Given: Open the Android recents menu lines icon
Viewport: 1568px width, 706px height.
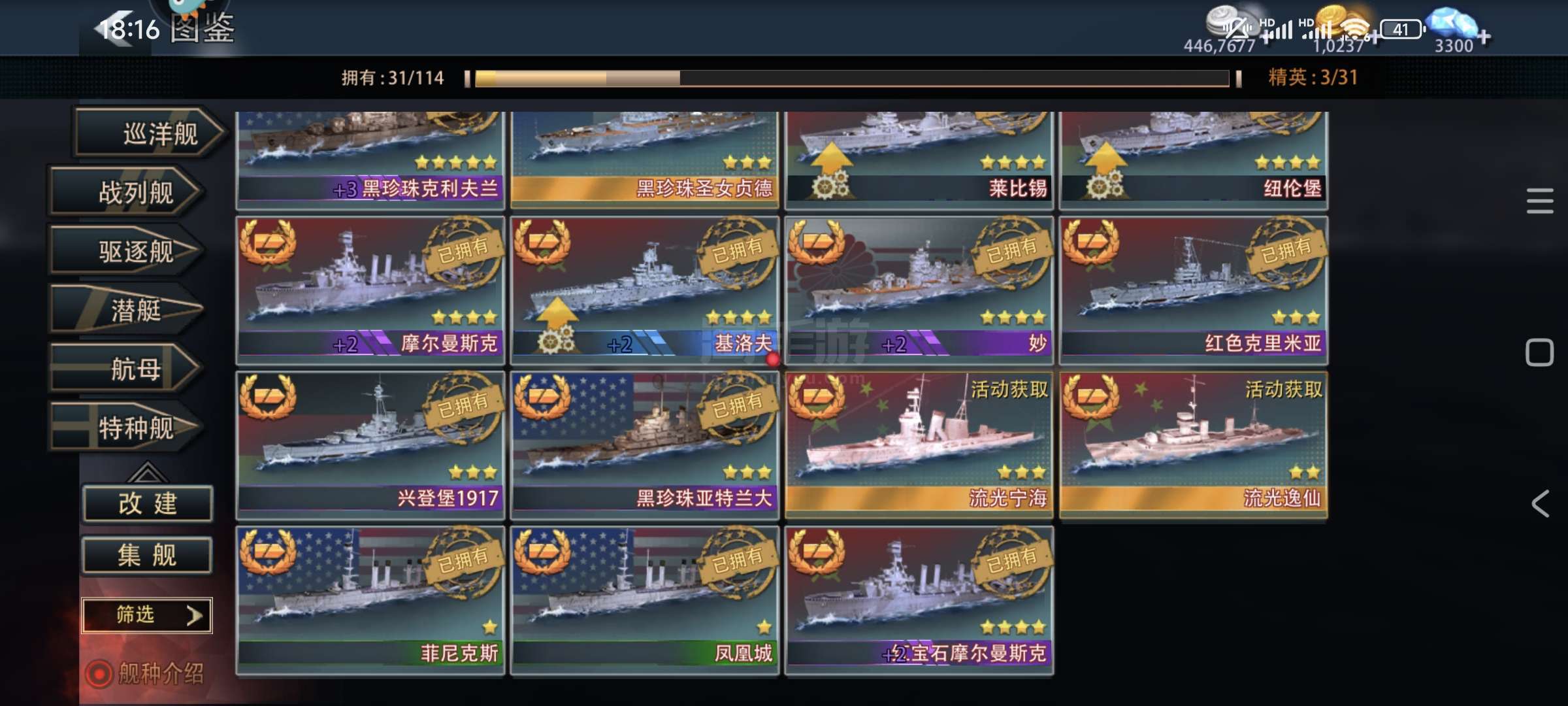Looking at the screenshot, I should (1540, 201).
